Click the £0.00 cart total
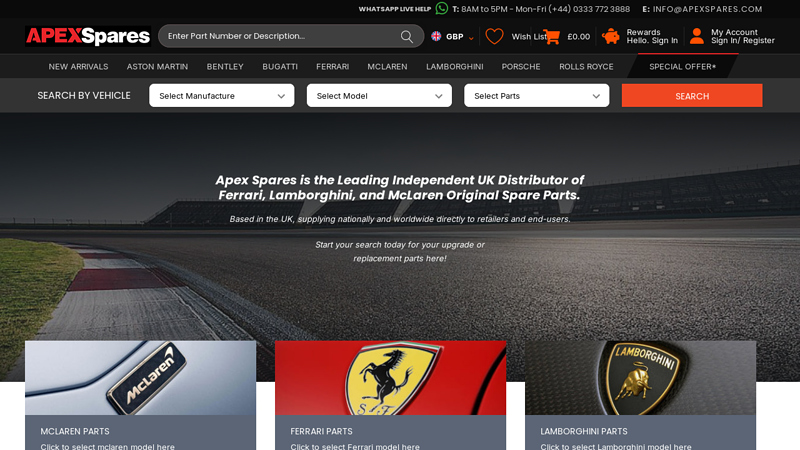The image size is (800, 450). [579, 37]
